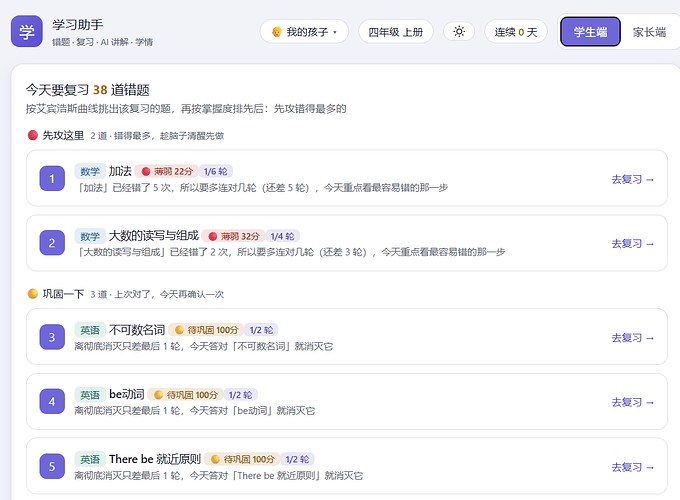Click the 薄弱 32分 badge
Image resolution: width=680 pixels, height=500 pixels.
tap(233, 236)
